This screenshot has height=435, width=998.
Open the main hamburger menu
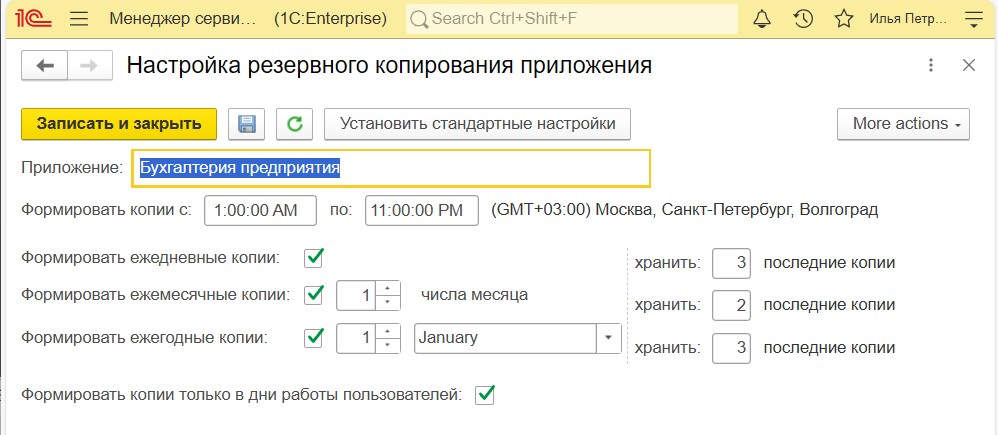[x=80, y=19]
